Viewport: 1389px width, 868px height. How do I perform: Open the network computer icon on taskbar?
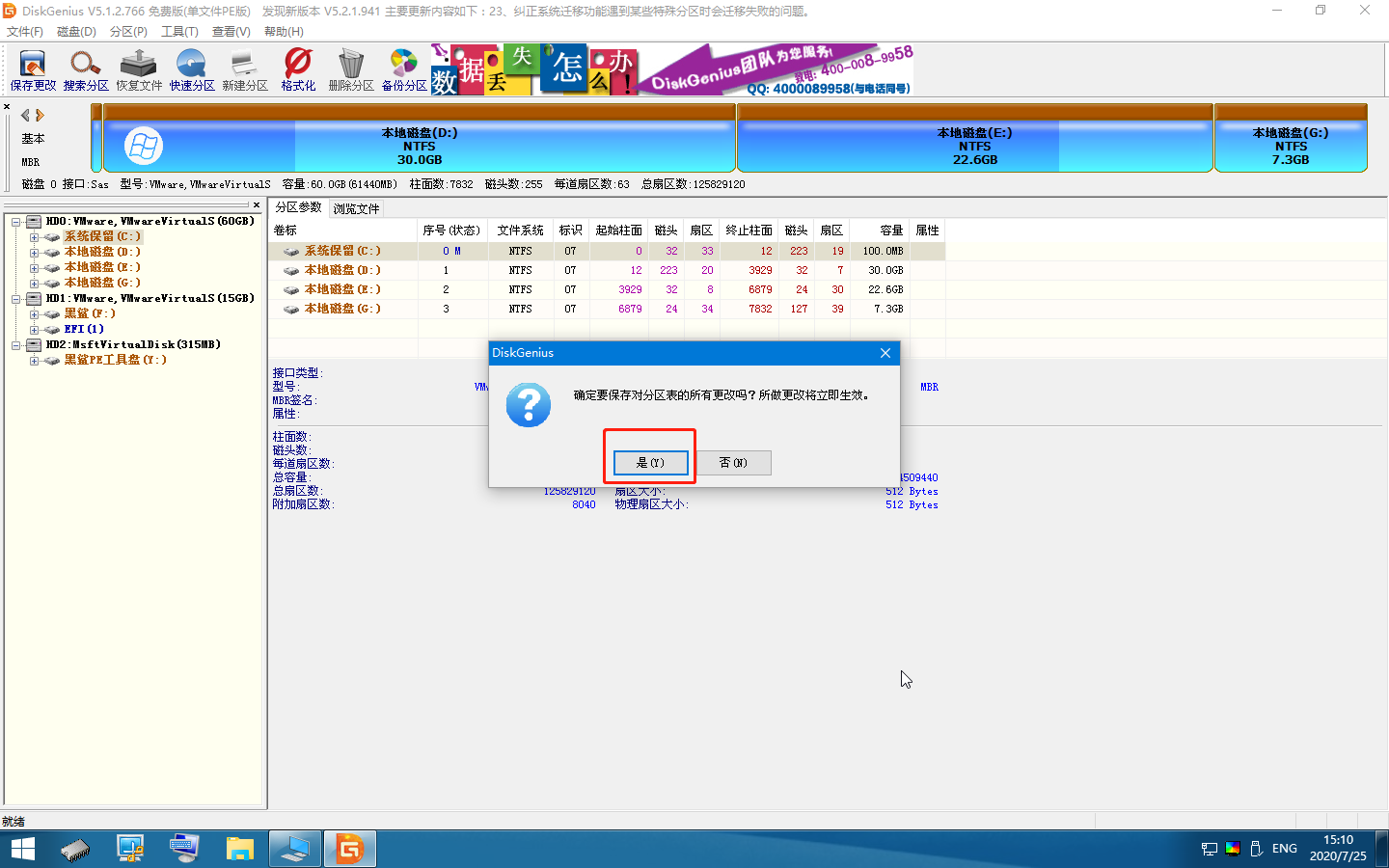(130, 849)
